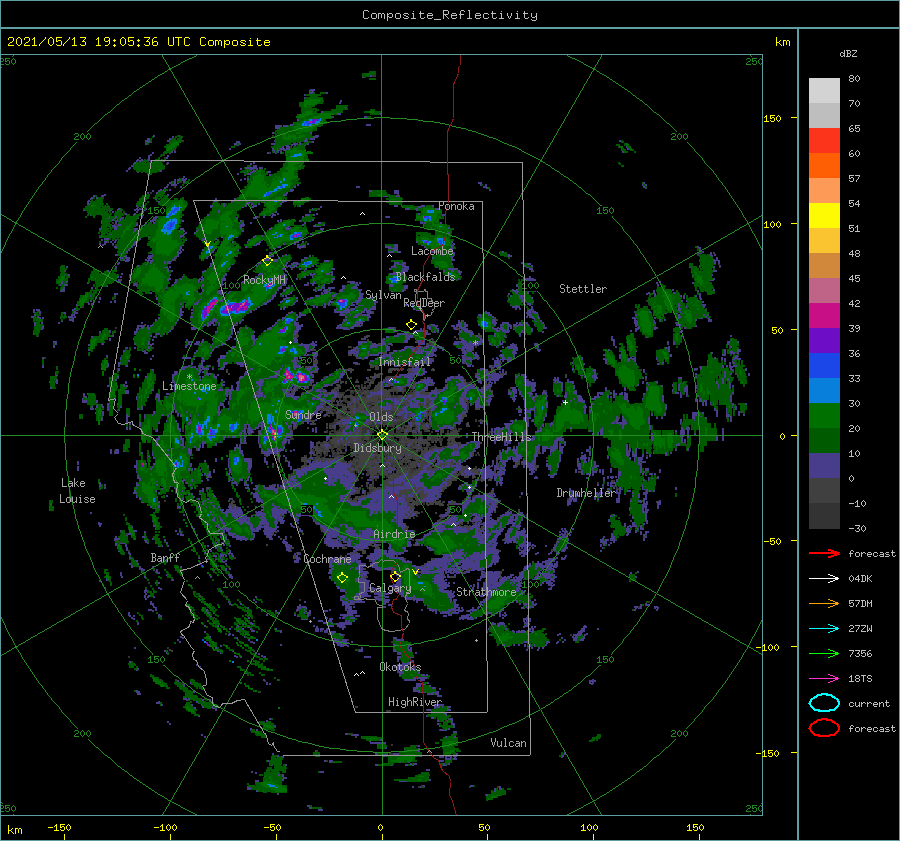Click the yellow diamond marker below Cochrane
The height and width of the screenshot is (841, 900).
pos(342,578)
